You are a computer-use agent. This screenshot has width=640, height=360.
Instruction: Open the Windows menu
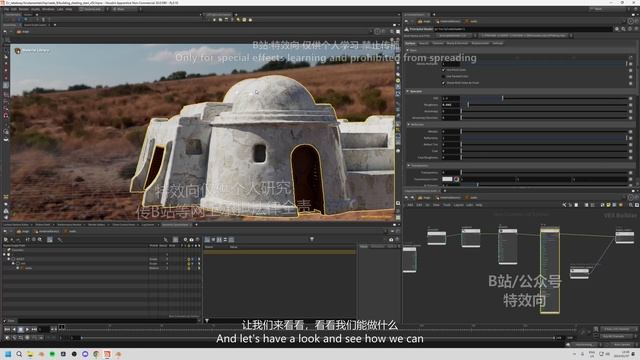click(48, 9)
